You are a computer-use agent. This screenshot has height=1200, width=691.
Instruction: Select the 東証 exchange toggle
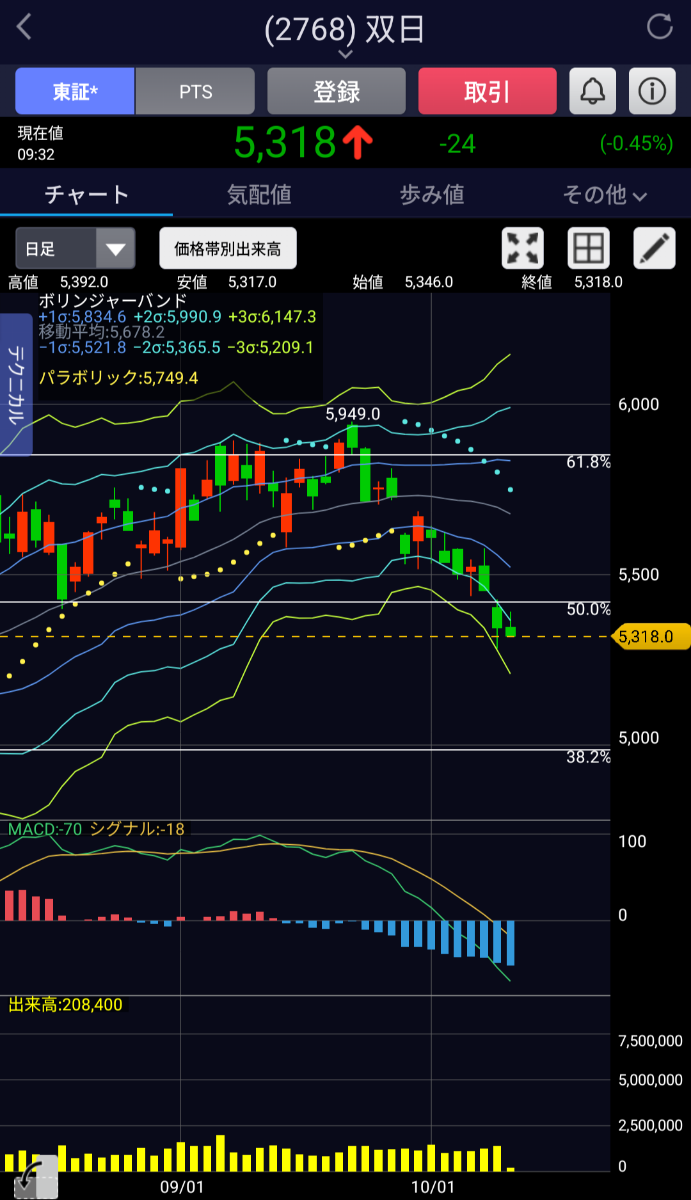(x=75, y=92)
